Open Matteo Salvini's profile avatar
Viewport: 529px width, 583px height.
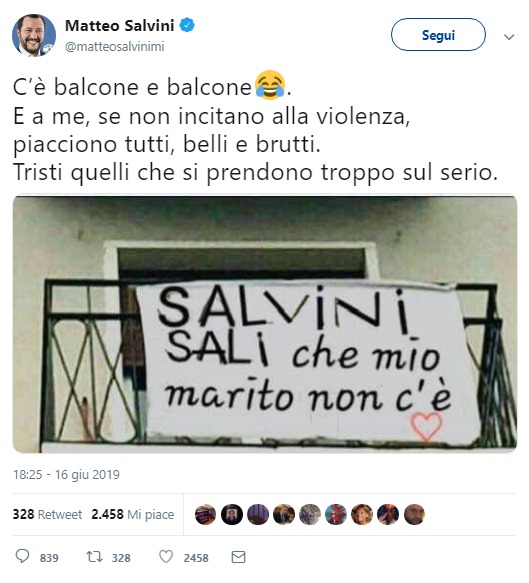point(34,35)
